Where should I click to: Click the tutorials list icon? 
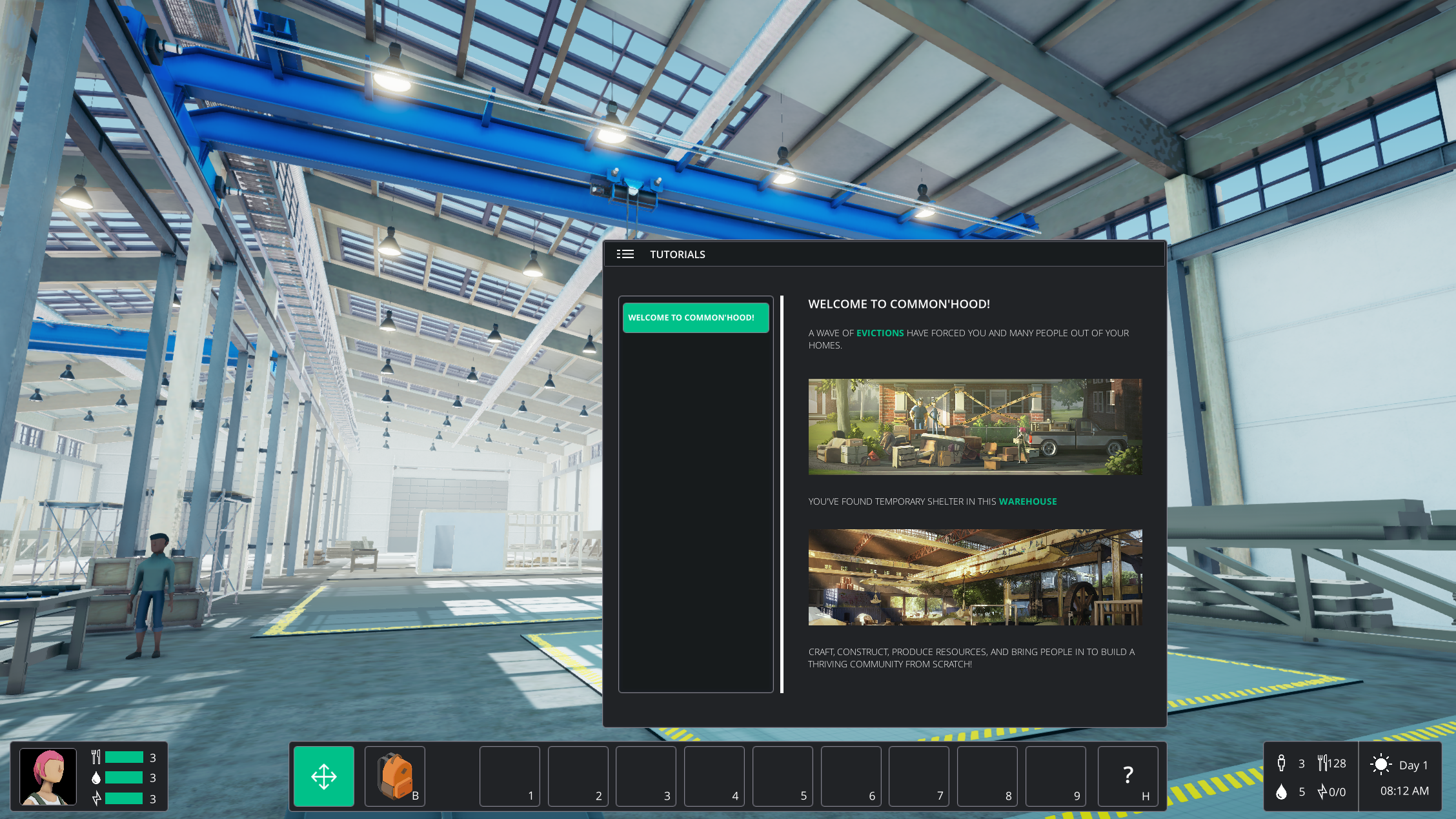tap(625, 254)
